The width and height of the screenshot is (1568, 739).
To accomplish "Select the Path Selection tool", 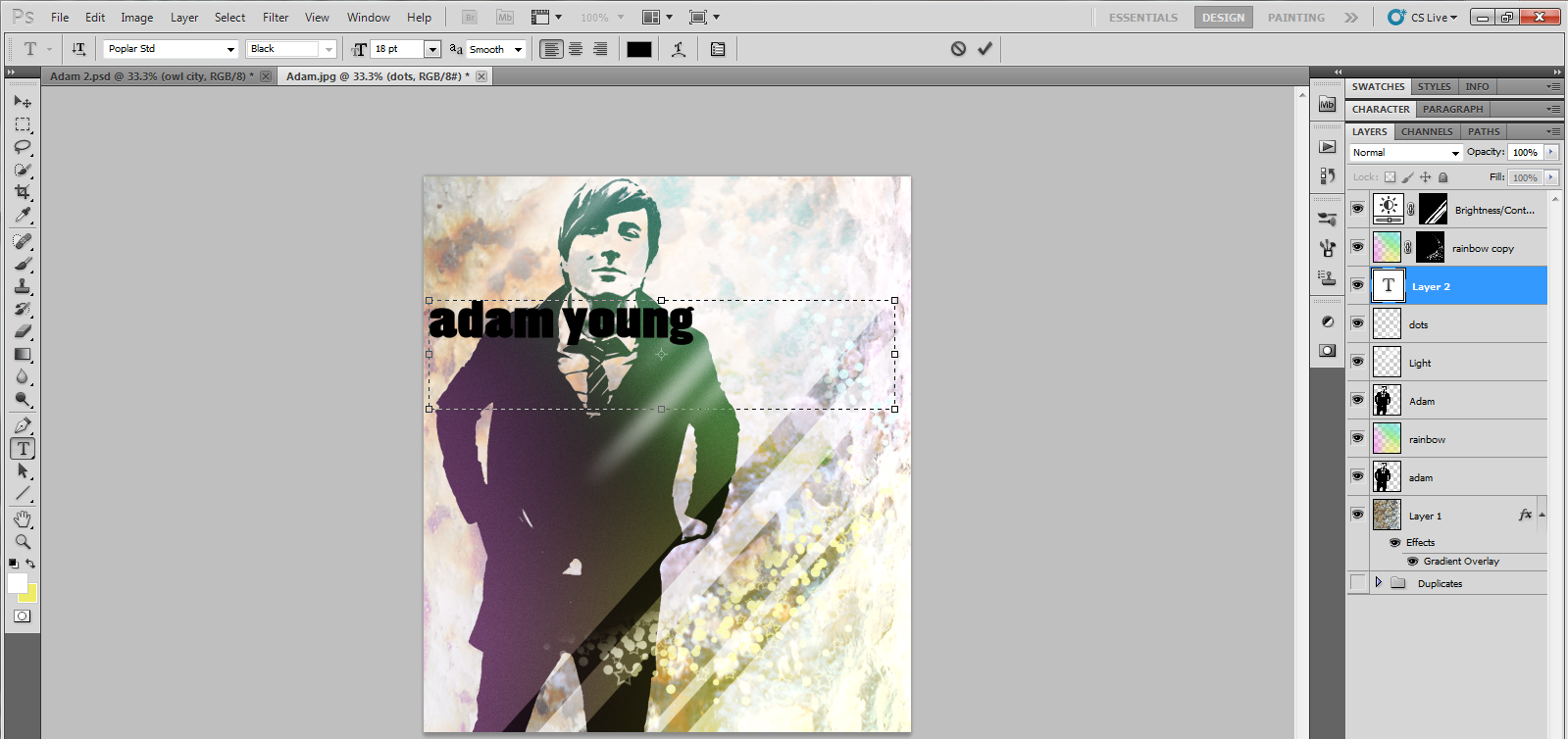I will (x=23, y=470).
